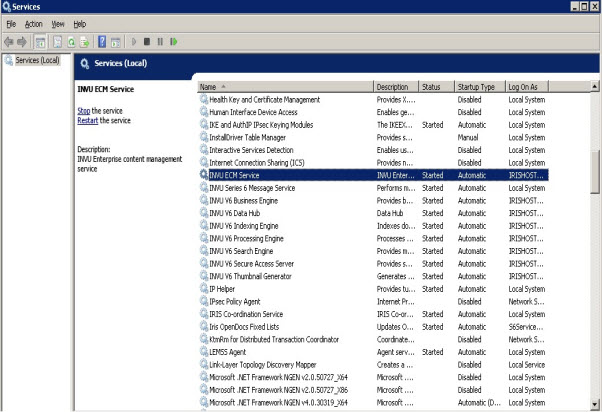The image size is (602, 412).
Task: Open the Help menu
Action: [79, 24]
